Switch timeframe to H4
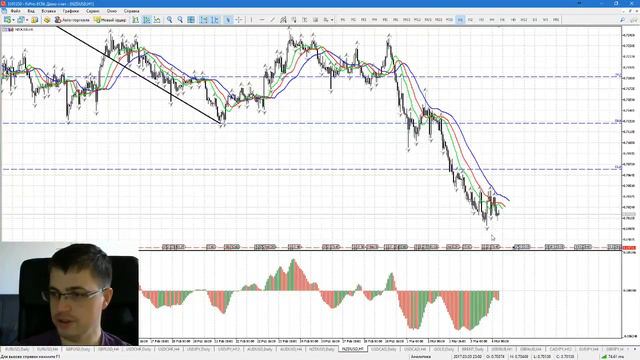 492,20
